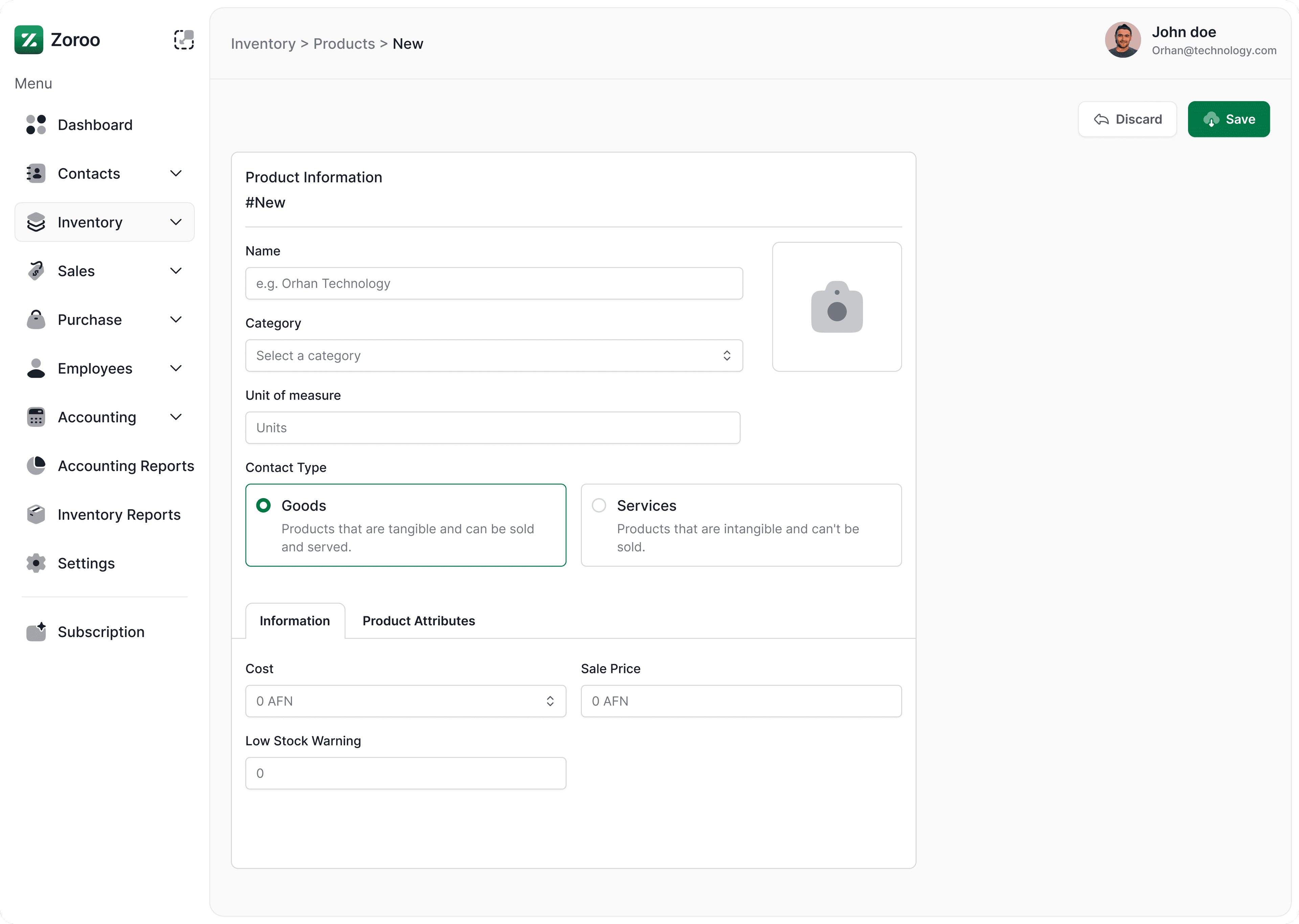Open Accounting Reports via pie chart icon
Image resolution: width=1299 pixels, height=924 pixels.
pyautogui.click(x=36, y=466)
